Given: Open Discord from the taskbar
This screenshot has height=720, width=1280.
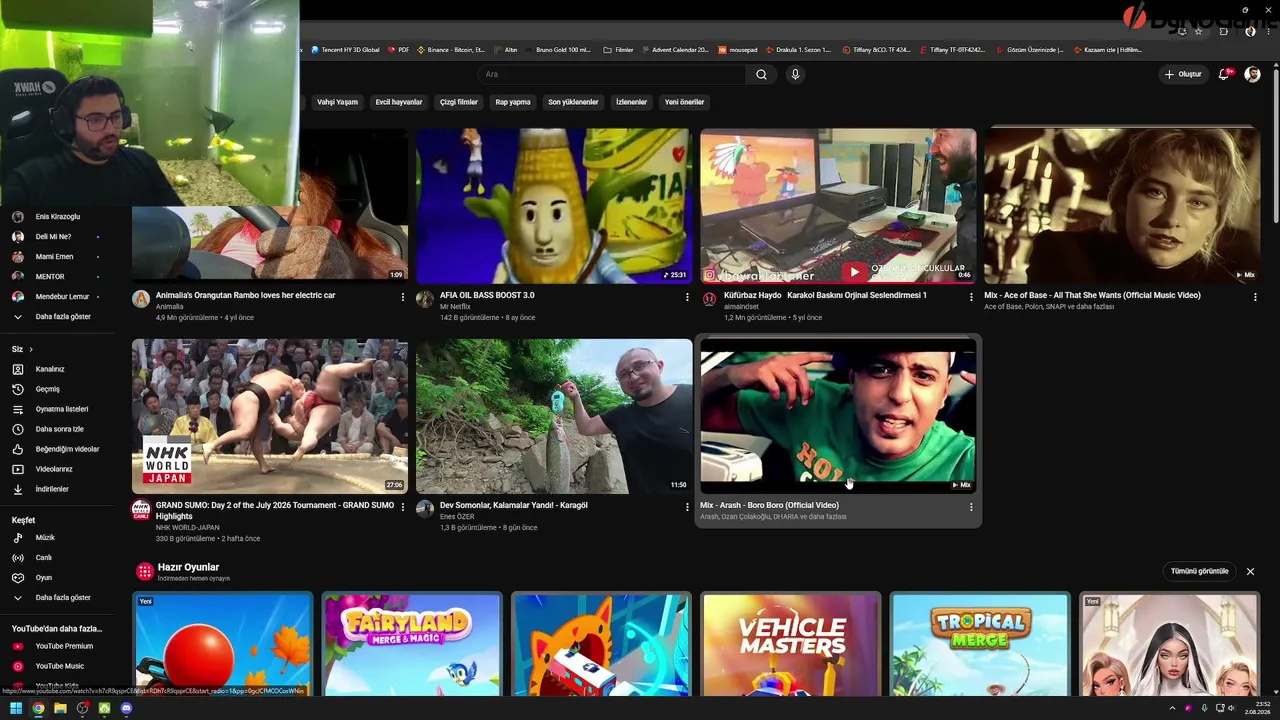Looking at the screenshot, I should 126,708.
